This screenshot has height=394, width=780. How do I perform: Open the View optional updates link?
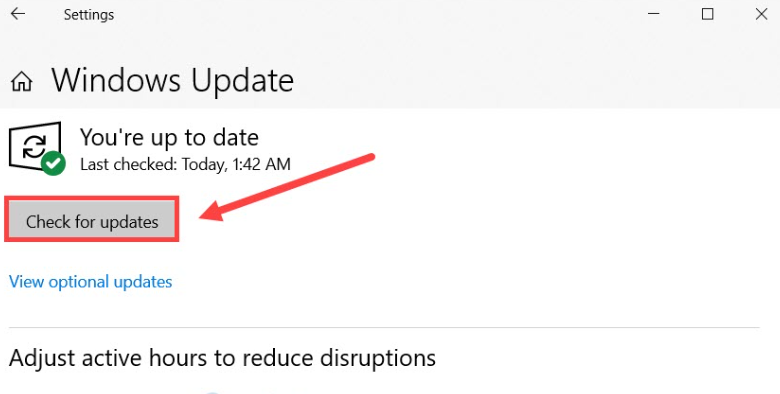pyautogui.click(x=91, y=282)
